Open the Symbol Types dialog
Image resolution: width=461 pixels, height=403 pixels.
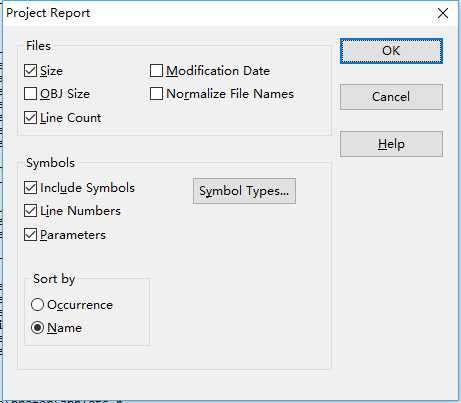[x=244, y=191]
